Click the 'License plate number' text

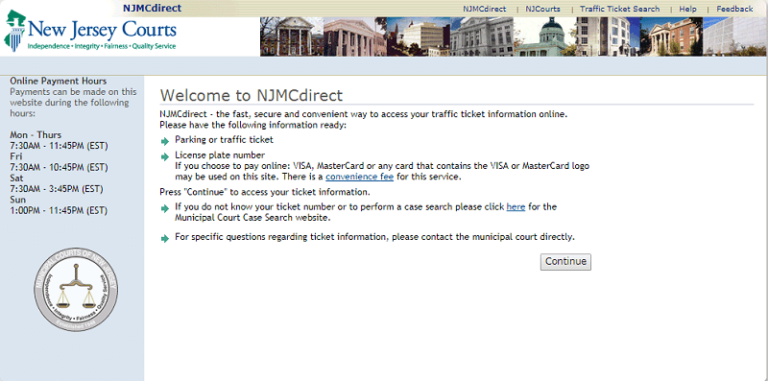[220, 155]
